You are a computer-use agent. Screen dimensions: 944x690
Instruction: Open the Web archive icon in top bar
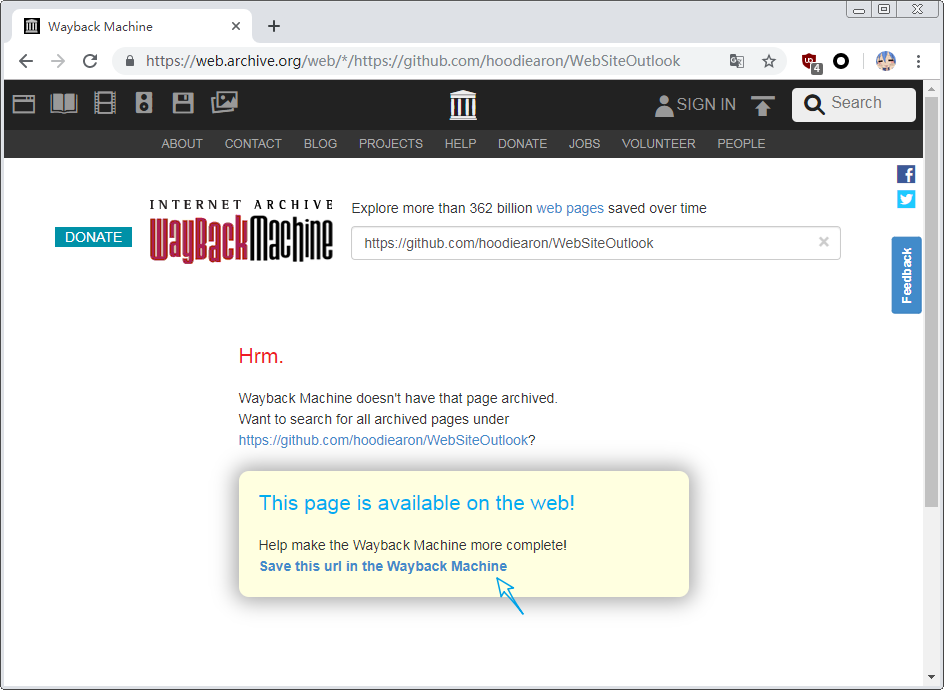[x=24, y=104]
